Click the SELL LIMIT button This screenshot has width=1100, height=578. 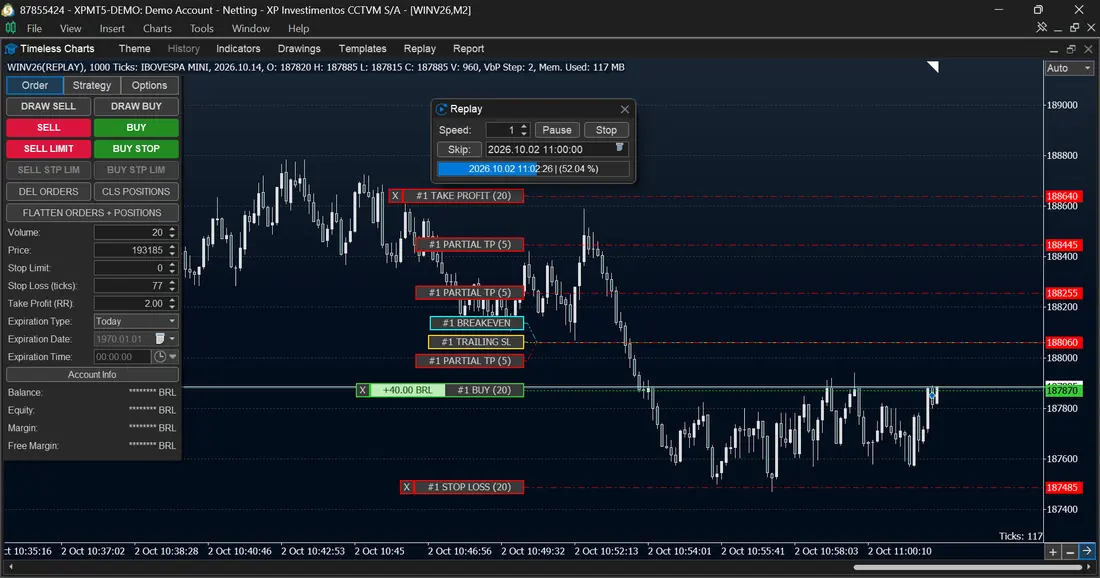pos(48,149)
